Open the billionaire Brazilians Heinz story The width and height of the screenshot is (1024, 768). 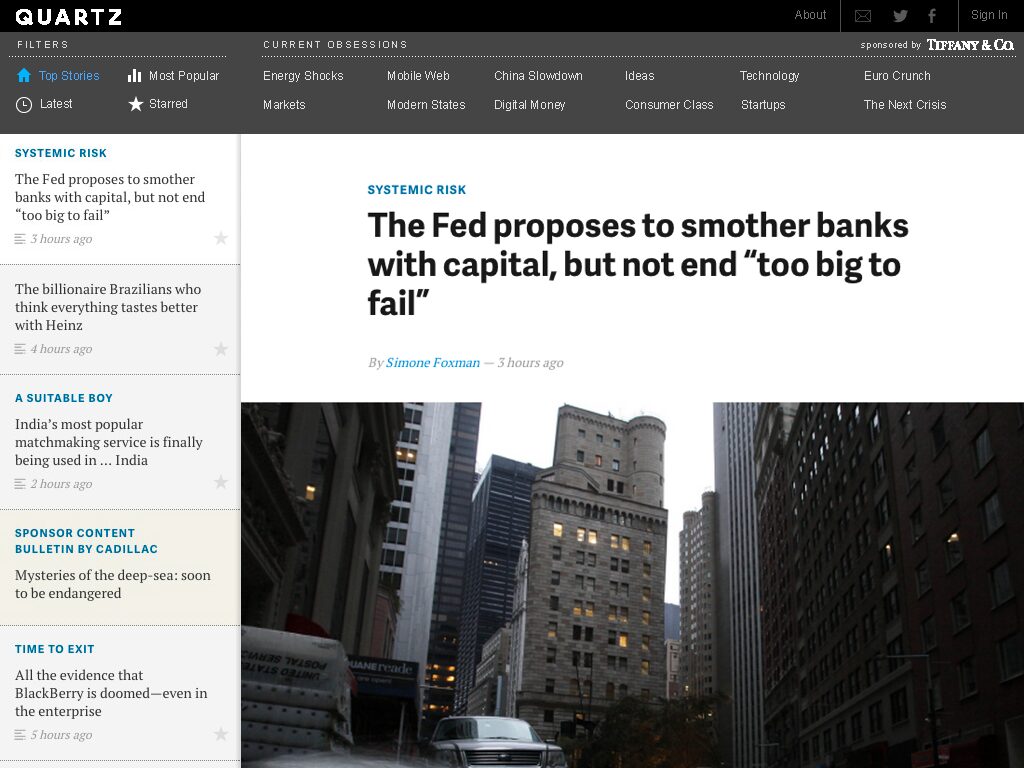[108, 307]
